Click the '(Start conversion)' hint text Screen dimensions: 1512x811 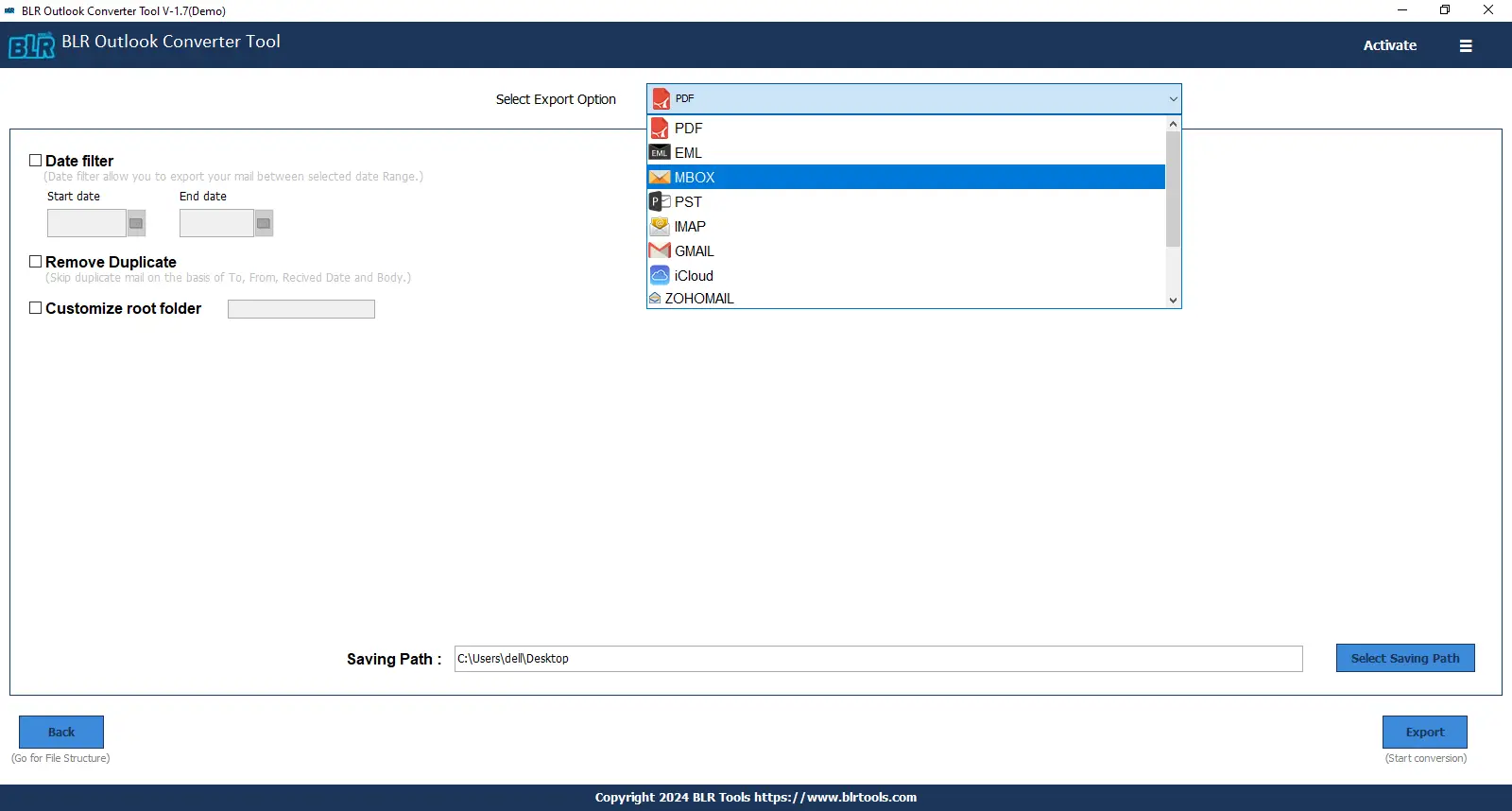(1426, 758)
